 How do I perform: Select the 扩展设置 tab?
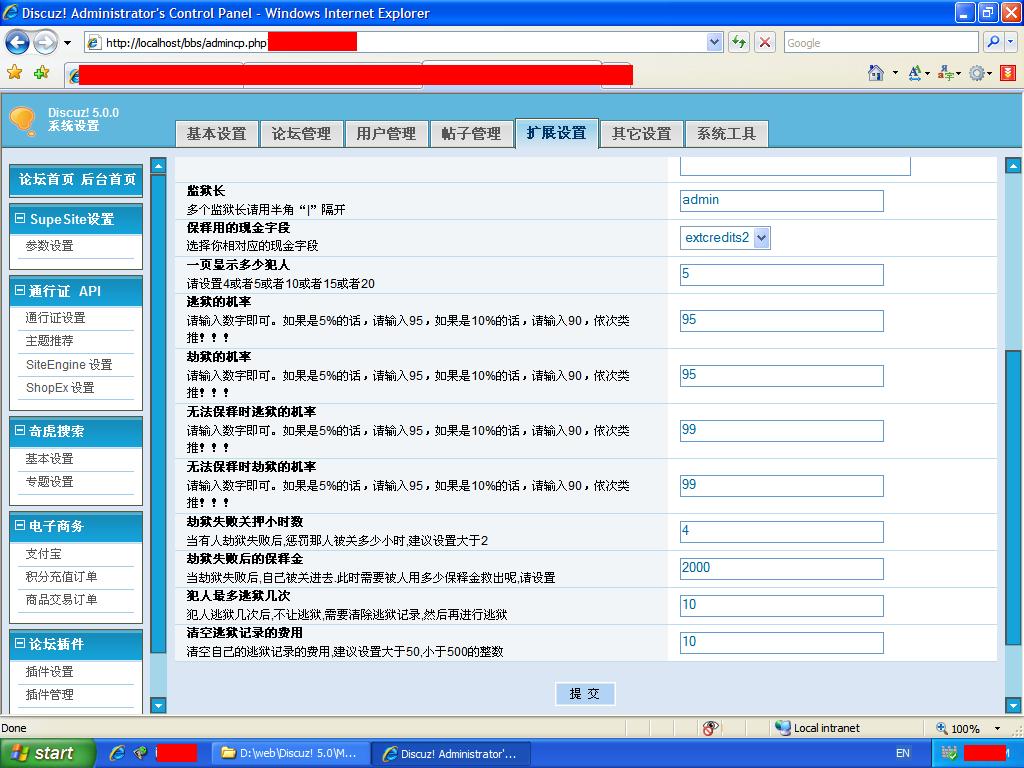(556, 133)
